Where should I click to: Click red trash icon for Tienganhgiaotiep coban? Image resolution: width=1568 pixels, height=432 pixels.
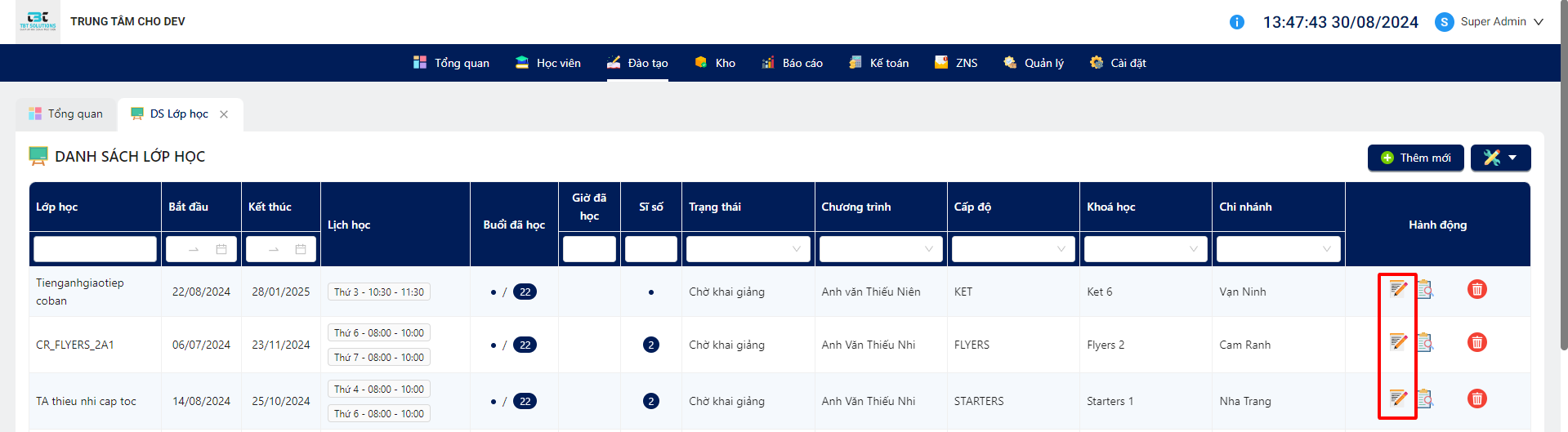pos(1477,289)
